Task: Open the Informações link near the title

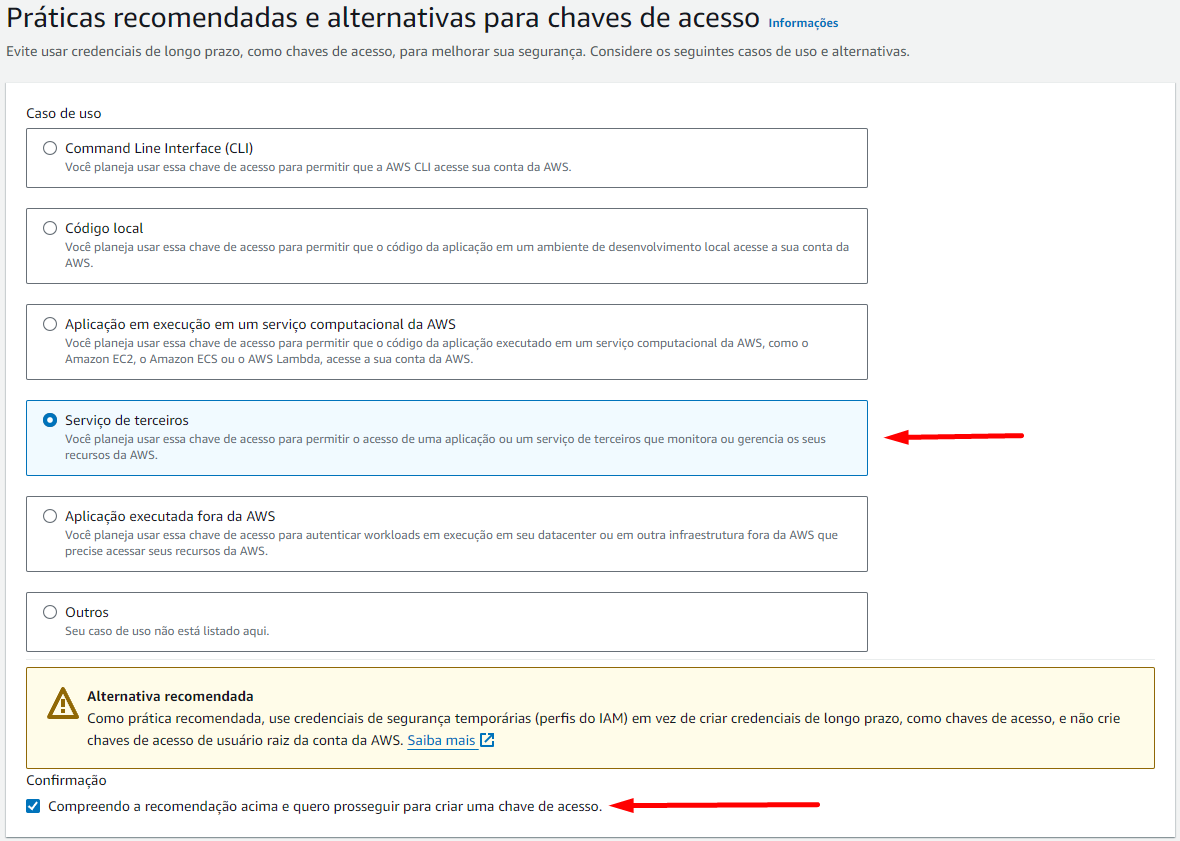Action: [x=803, y=22]
